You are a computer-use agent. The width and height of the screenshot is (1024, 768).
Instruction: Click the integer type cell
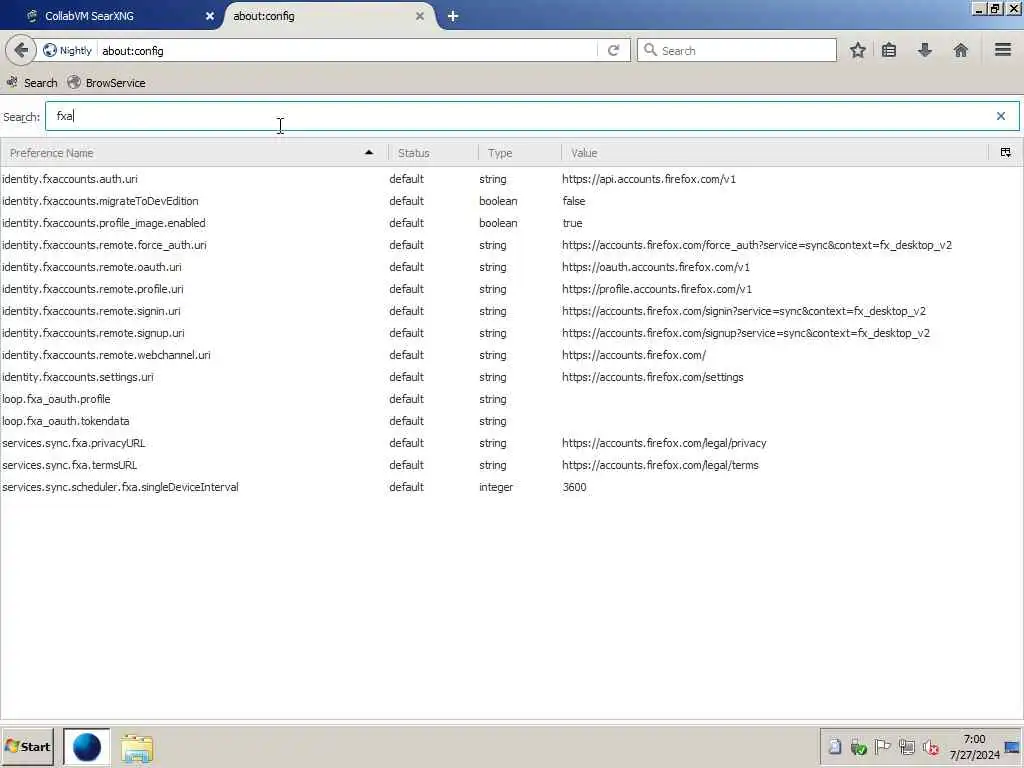tap(496, 487)
